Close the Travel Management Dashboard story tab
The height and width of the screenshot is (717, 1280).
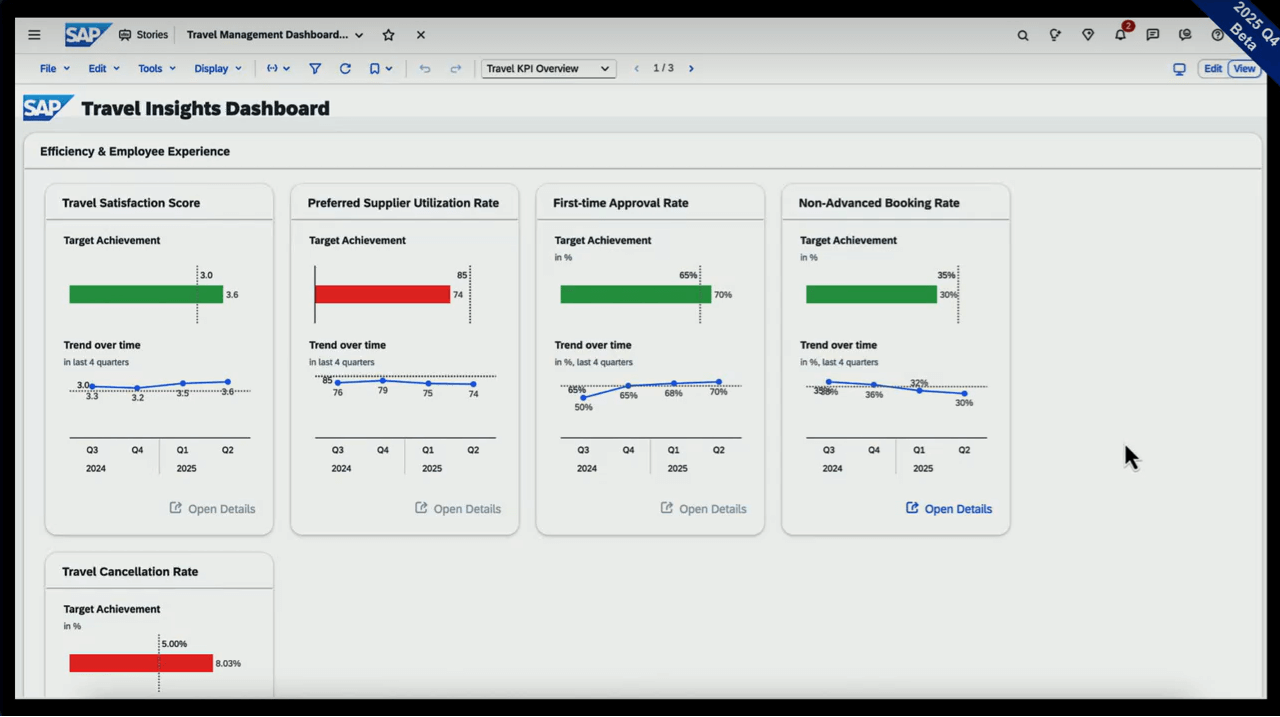click(421, 35)
